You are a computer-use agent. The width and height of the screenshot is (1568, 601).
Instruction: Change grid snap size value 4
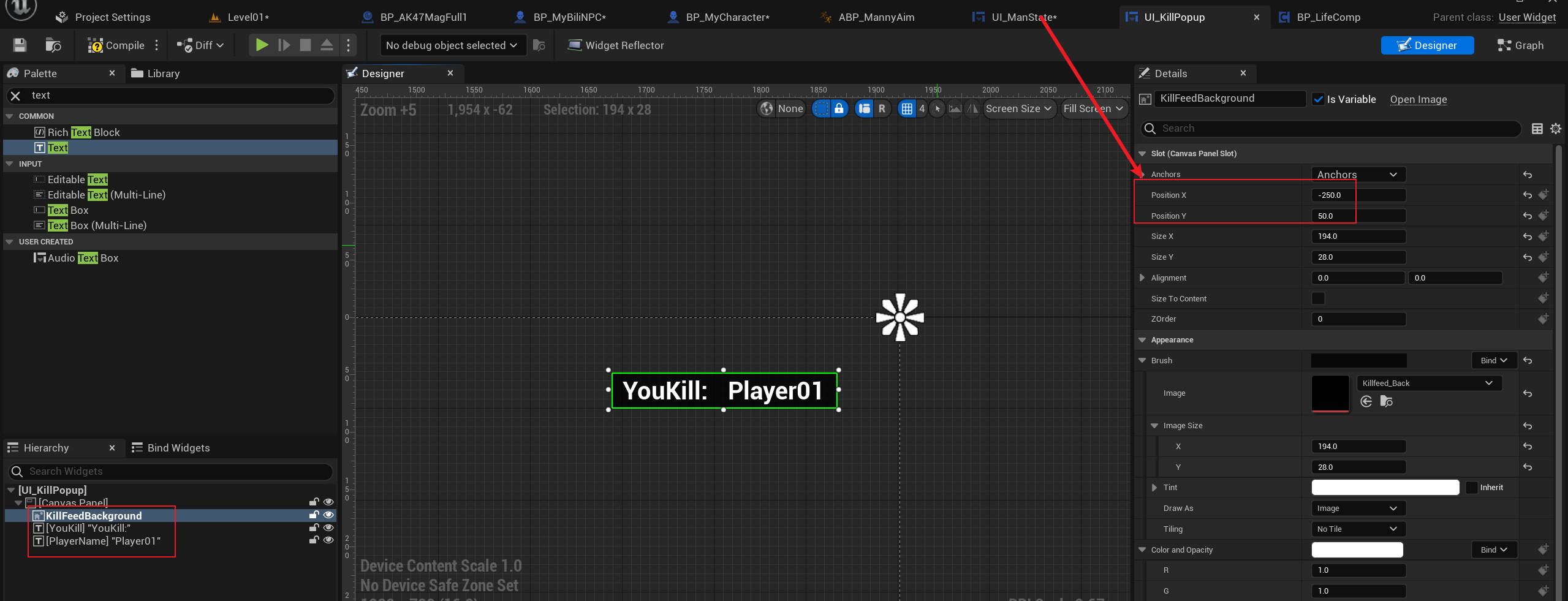pos(922,108)
